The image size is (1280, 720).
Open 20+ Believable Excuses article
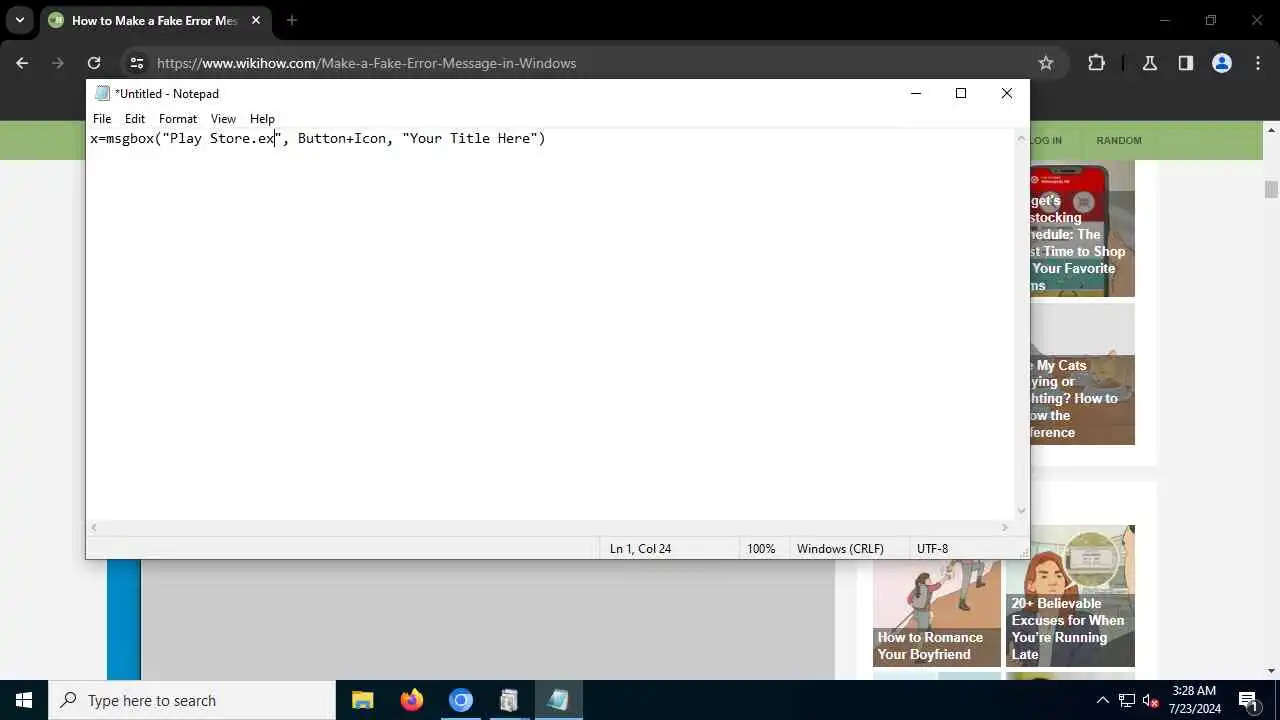(x=1070, y=596)
